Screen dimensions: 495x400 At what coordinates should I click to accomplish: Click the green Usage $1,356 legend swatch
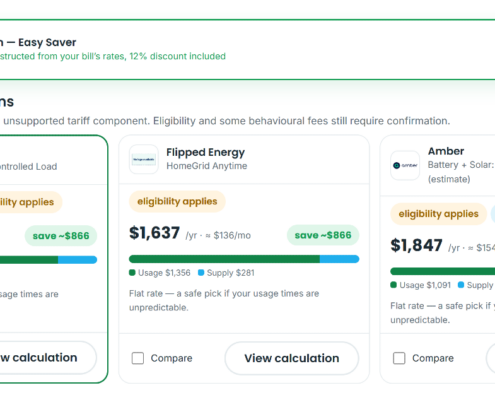click(x=132, y=273)
